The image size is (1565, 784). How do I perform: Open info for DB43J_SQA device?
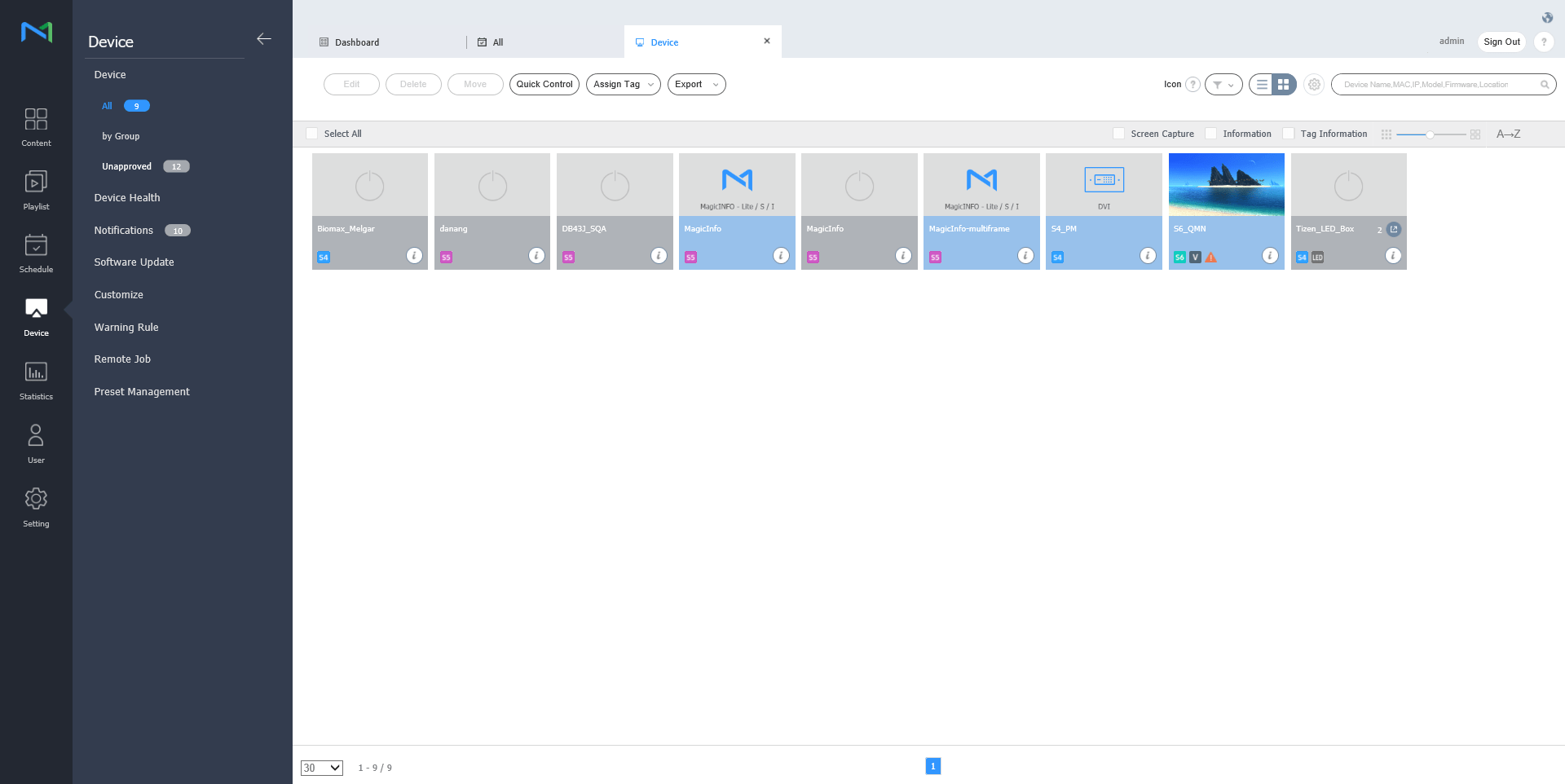point(659,256)
